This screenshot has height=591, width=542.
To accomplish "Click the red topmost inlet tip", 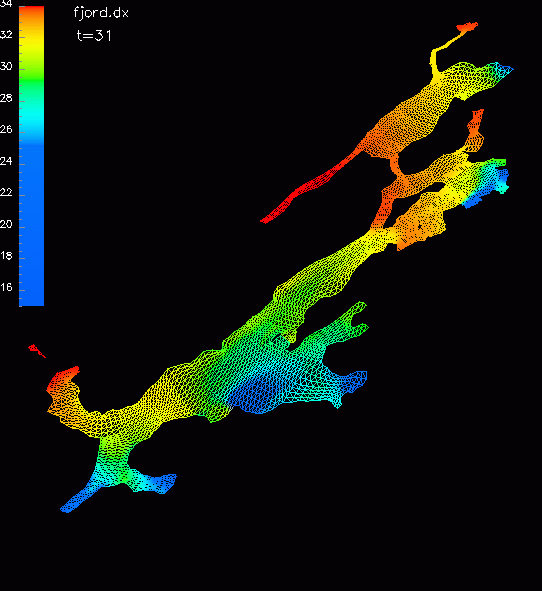I will tap(467, 27).
